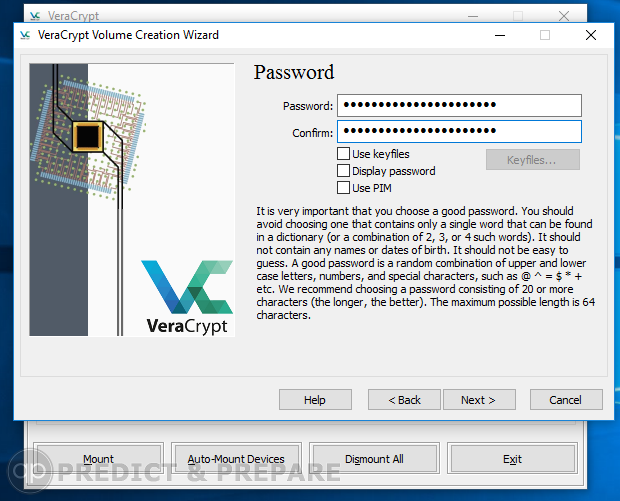Tick the Display password checkbox

[343, 170]
